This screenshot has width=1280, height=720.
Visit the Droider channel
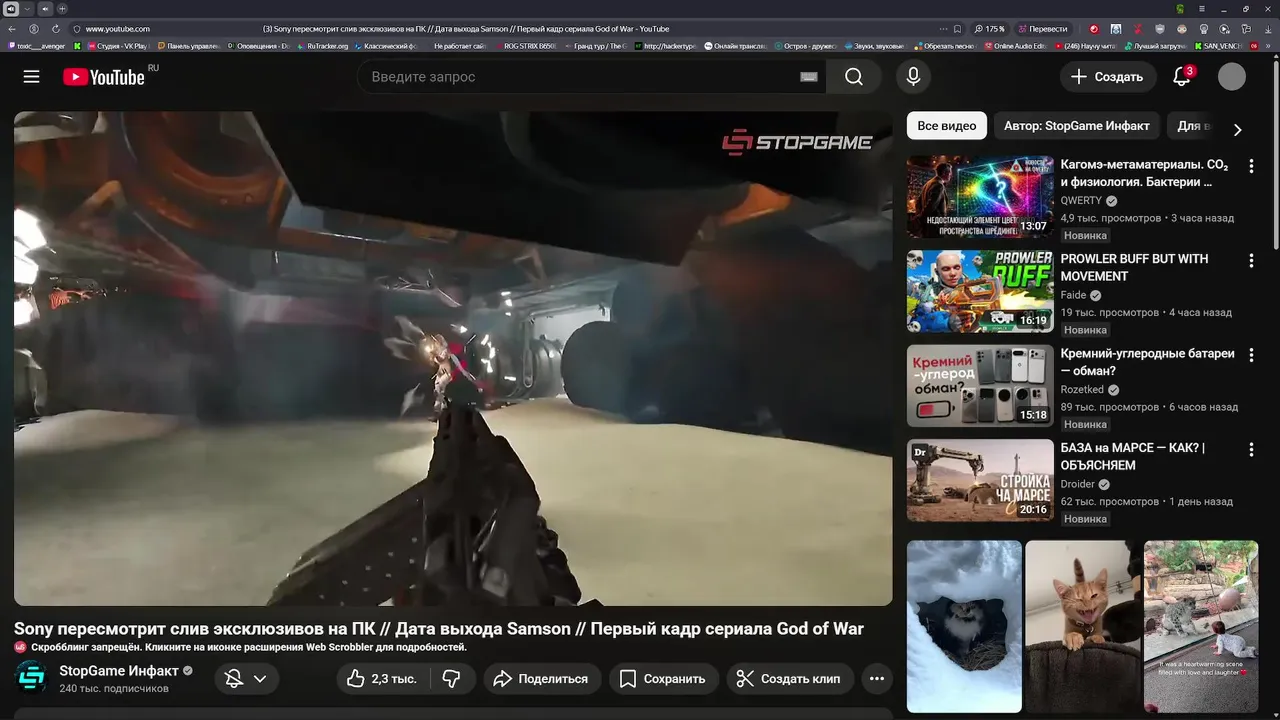pyautogui.click(x=1078, y=484)
